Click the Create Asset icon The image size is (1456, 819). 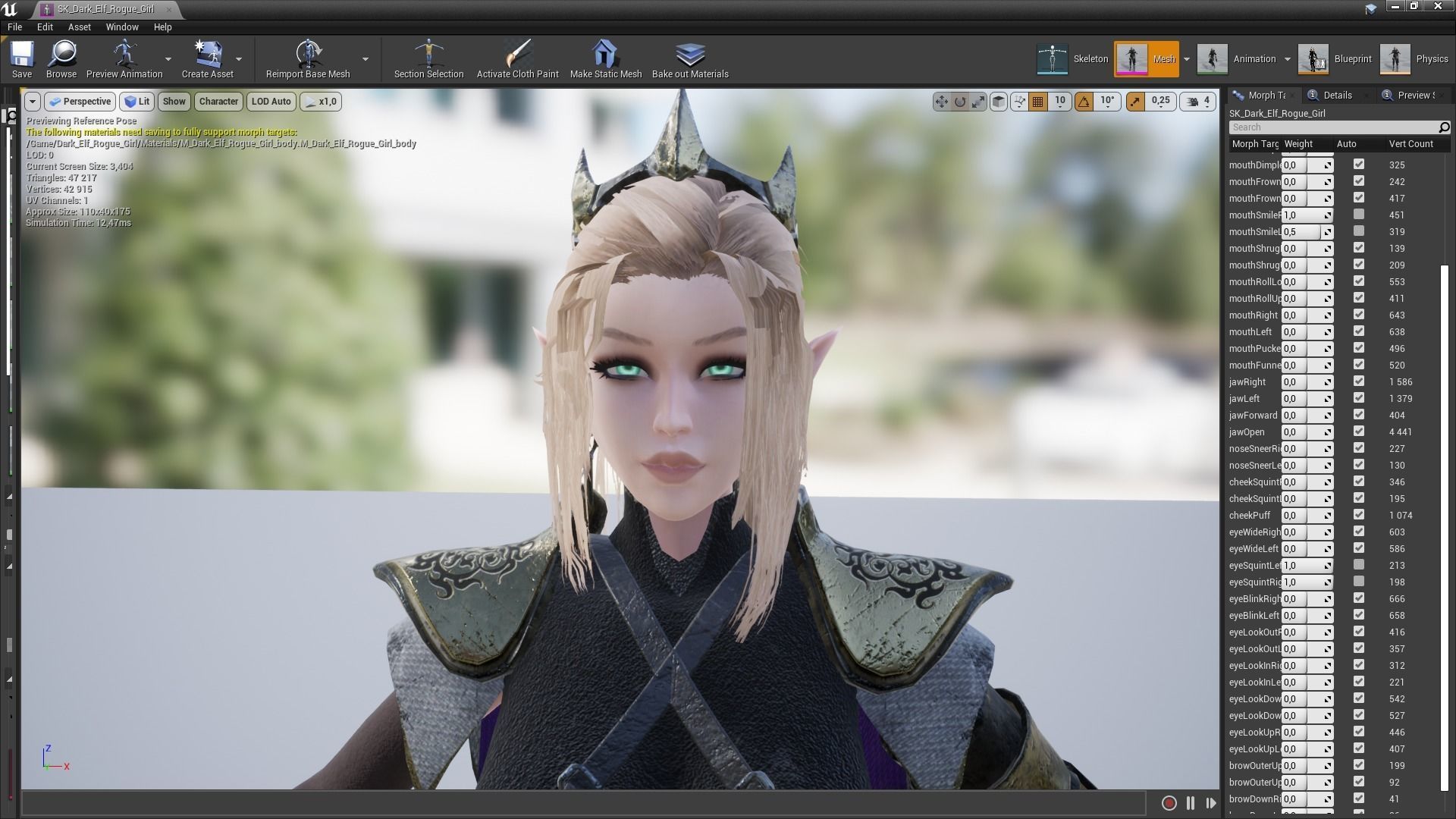[207, 58]
